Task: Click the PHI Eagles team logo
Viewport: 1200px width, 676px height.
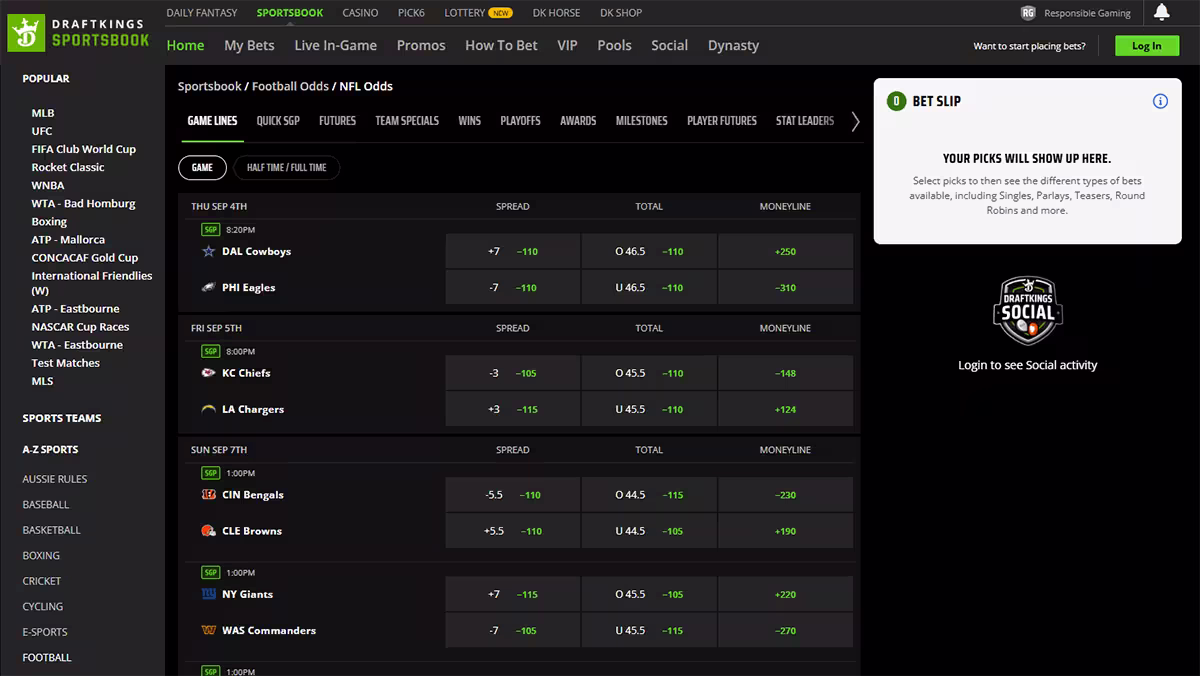Action: point(208,287)
